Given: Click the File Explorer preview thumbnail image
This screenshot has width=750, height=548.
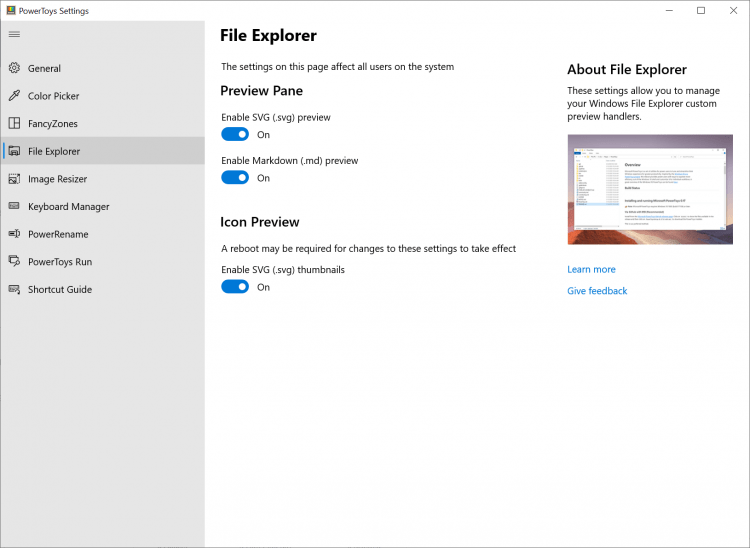Looking at the screenshot, I should click(x=650, y=190).
